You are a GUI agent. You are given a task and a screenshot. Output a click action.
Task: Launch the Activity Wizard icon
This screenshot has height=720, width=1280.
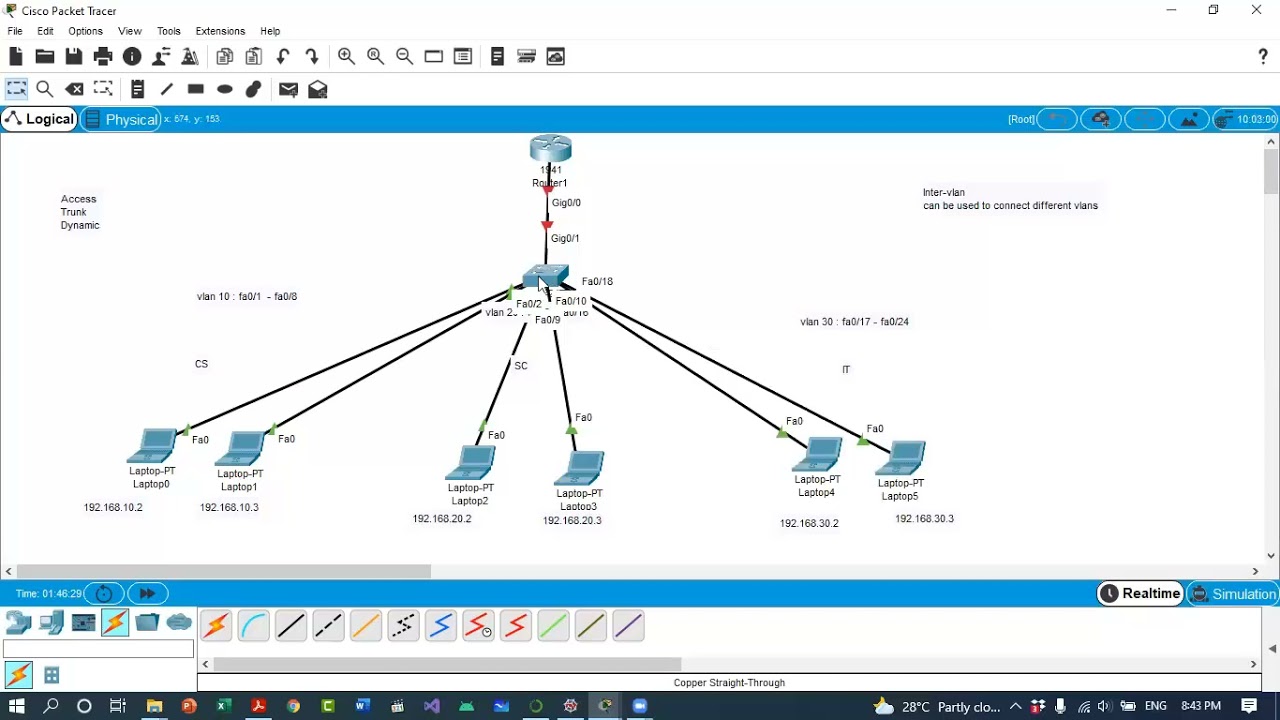coord(161,57)
